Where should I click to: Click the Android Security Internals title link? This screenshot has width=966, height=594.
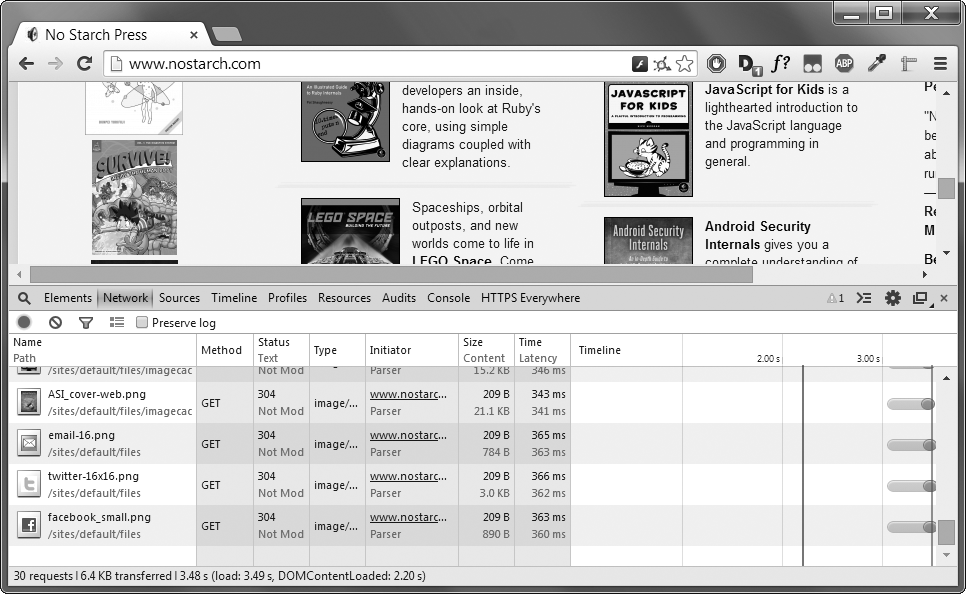(758, 235)
